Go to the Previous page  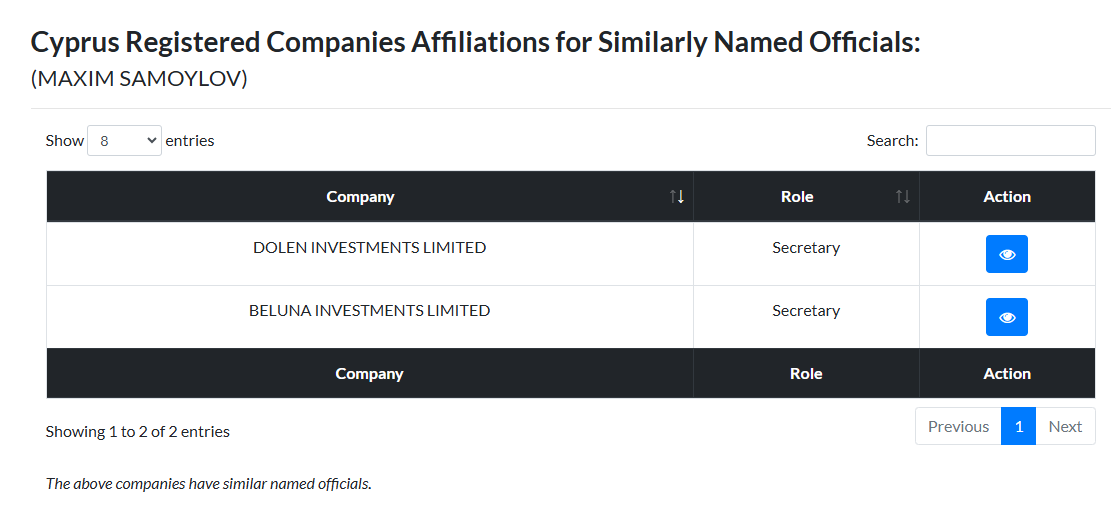(958, 426)
